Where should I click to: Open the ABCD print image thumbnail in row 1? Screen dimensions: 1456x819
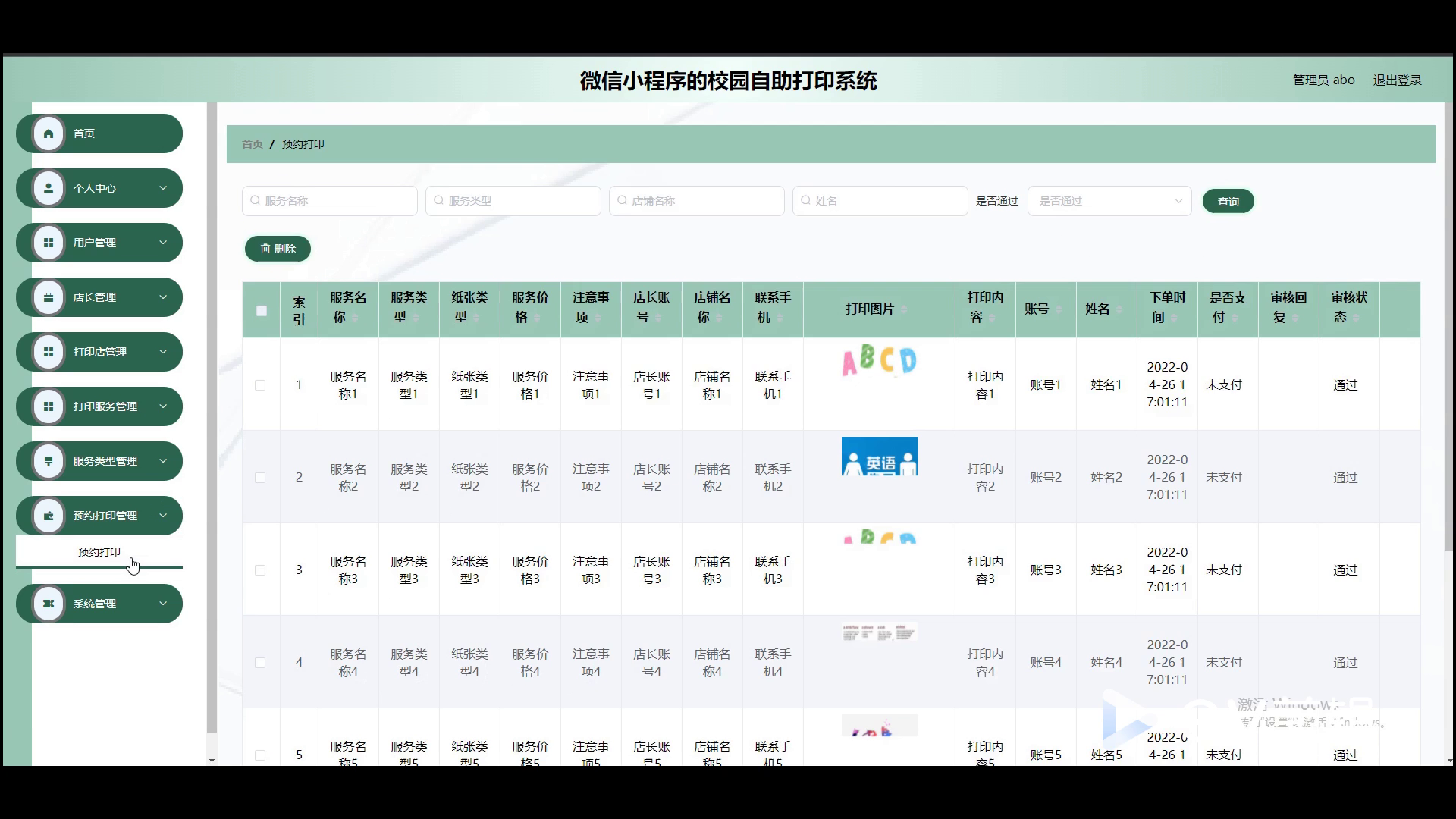(880, 361)
